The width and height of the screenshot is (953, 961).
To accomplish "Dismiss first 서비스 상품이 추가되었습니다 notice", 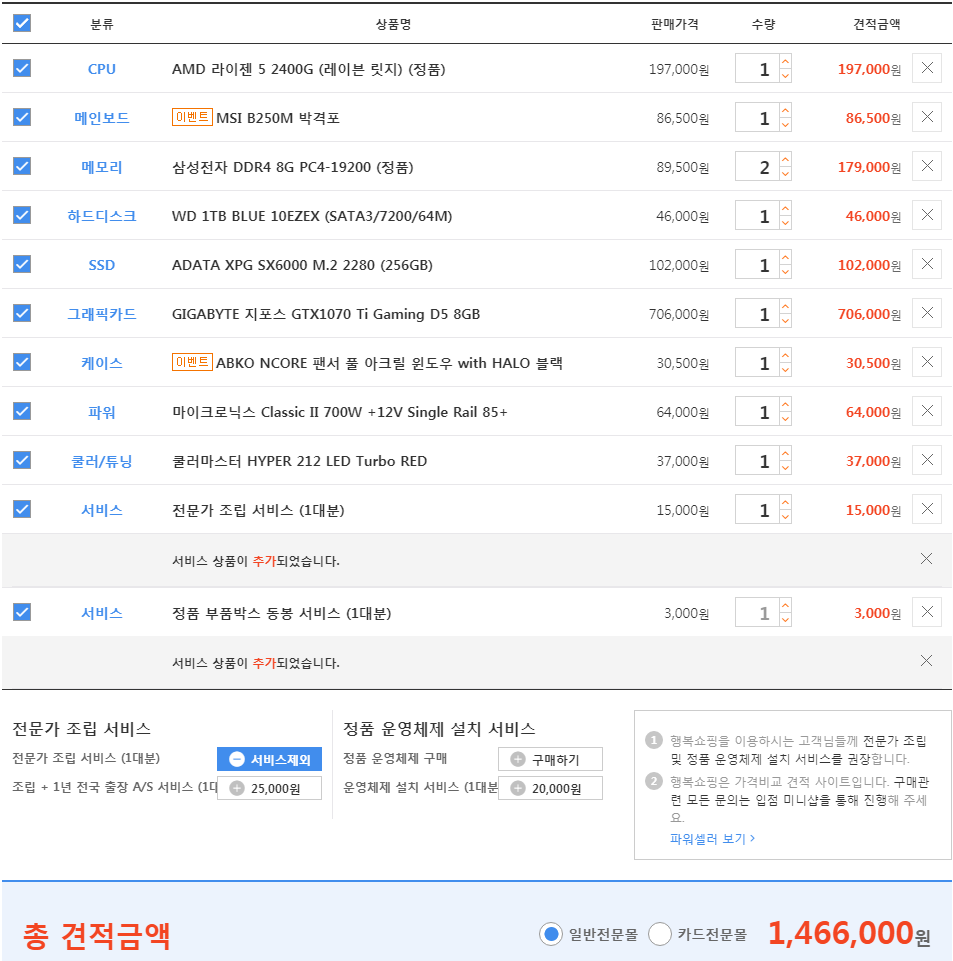I will click(x=926, y=559).
